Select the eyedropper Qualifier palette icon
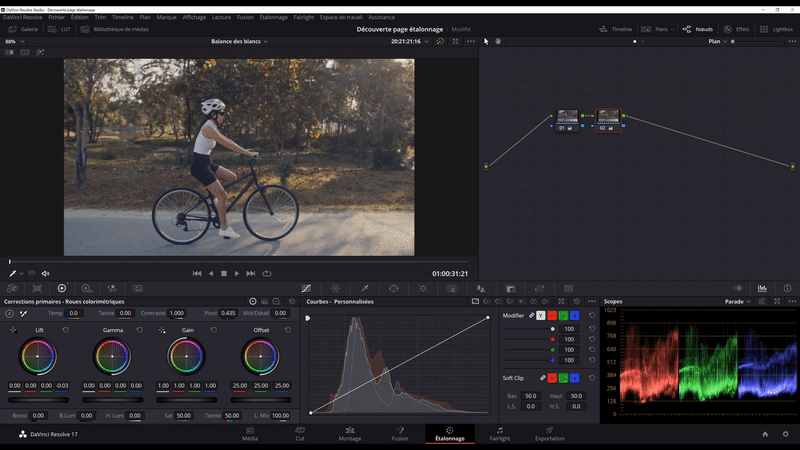 point(365,288)
